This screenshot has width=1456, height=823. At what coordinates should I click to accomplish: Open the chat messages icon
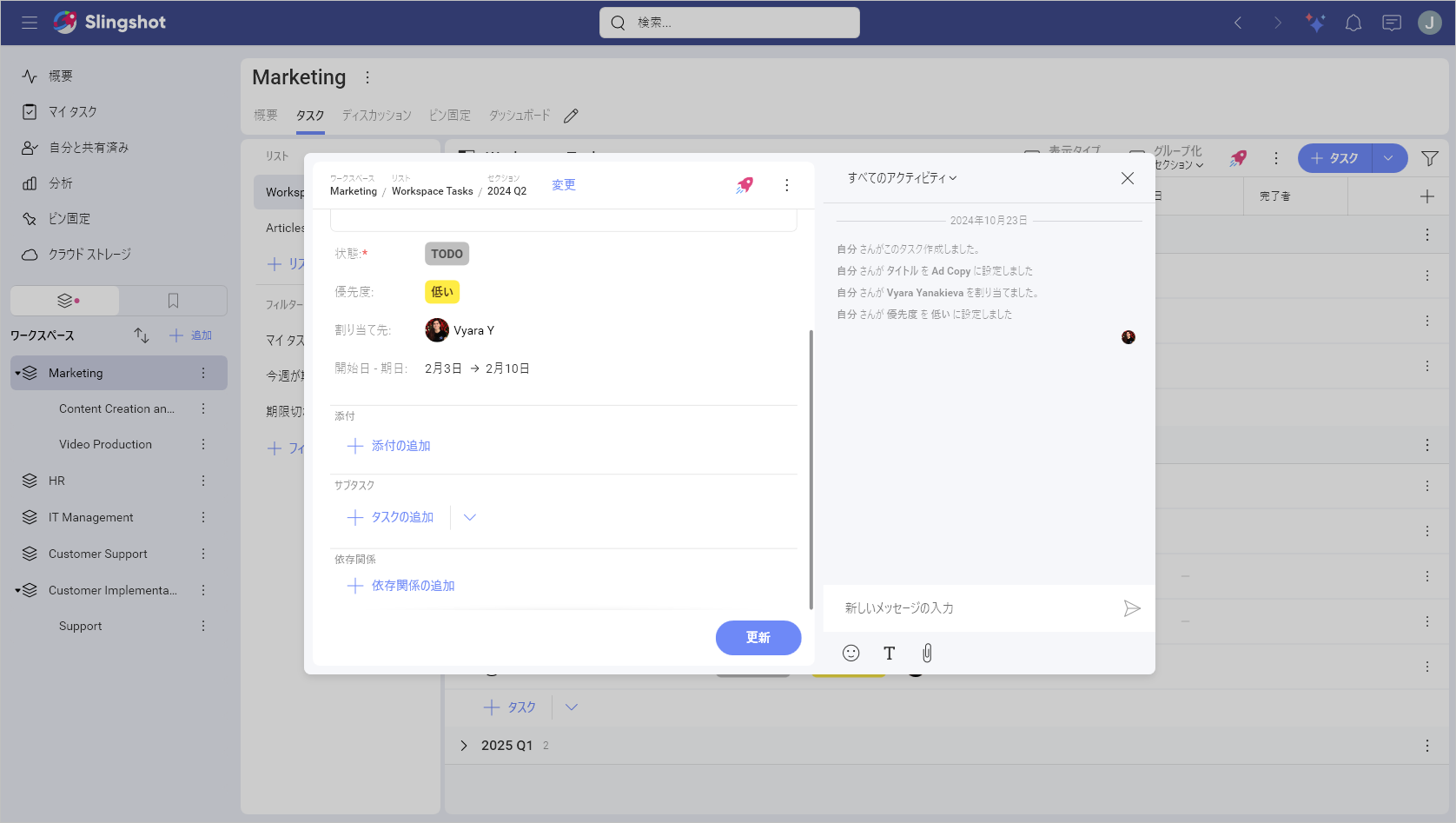coord(1392,23)
